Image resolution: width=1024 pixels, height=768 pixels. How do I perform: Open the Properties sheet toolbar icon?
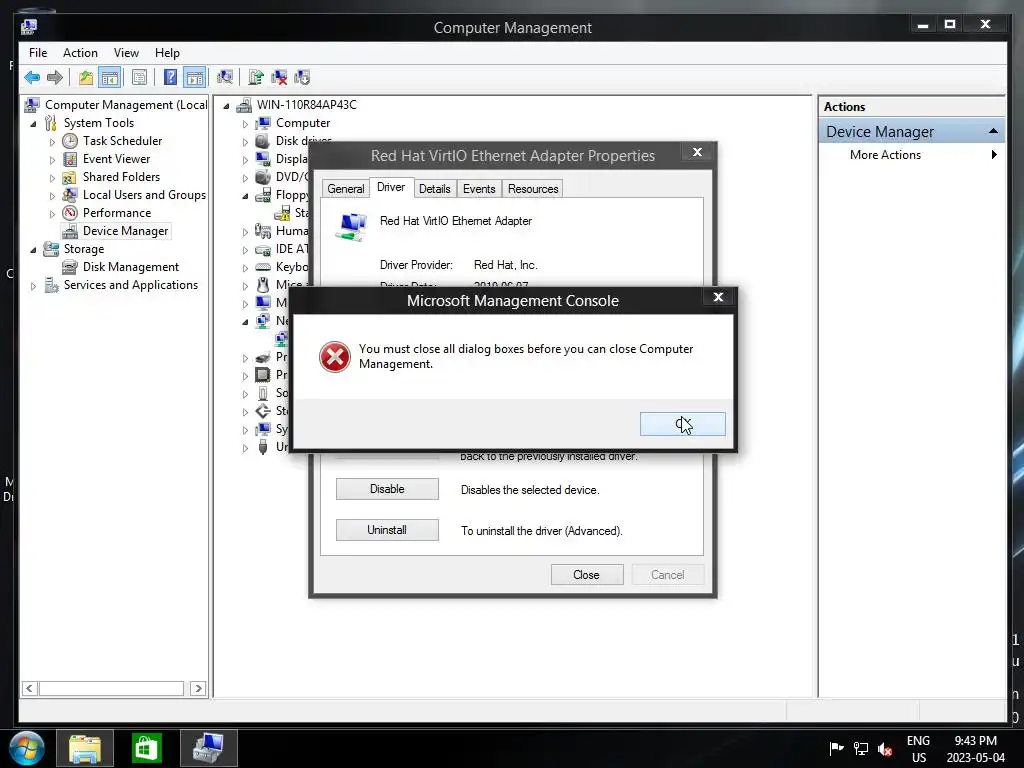pyautogui.click(x=139, y=78)
